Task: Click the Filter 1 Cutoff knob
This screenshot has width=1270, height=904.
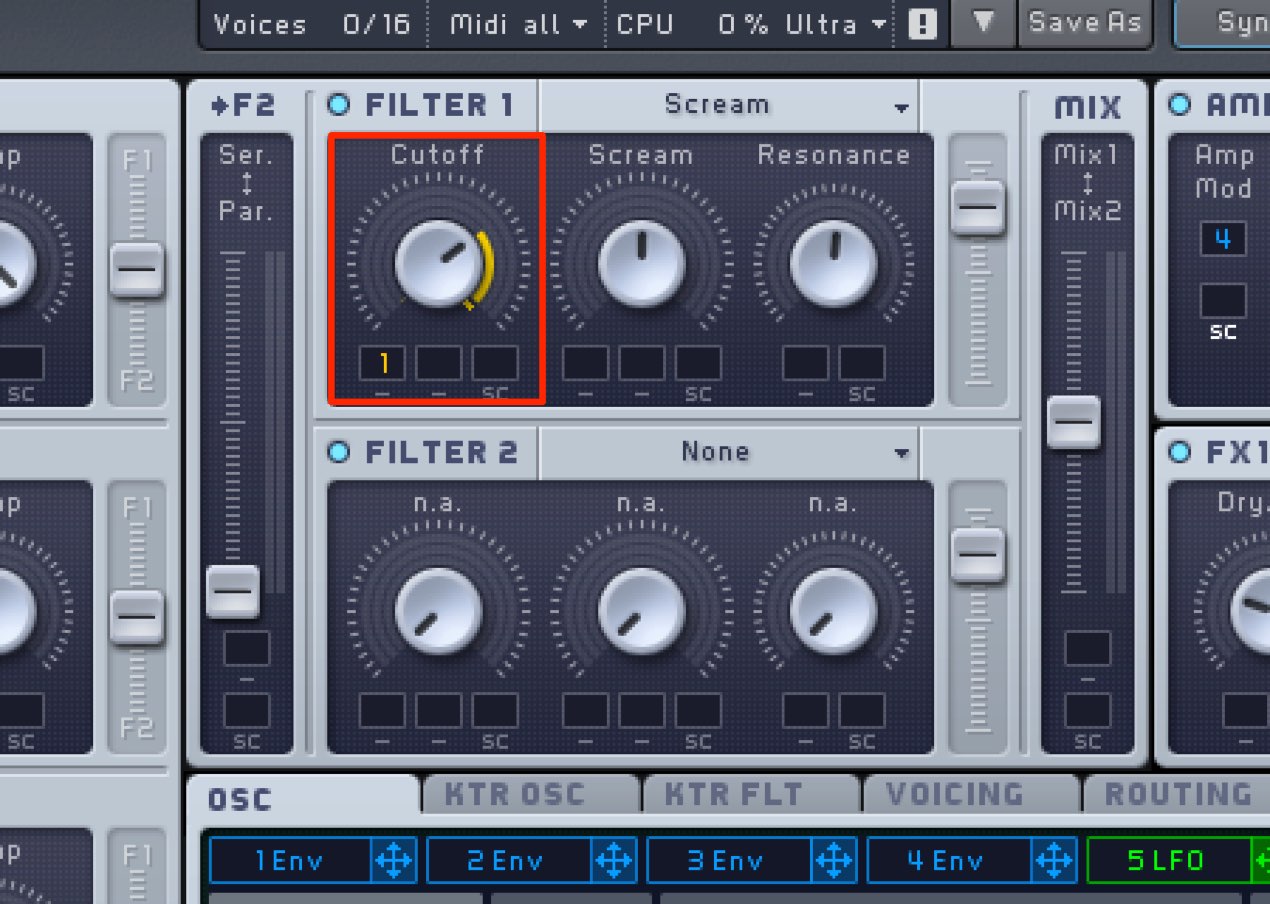Action: coord(439,263)
